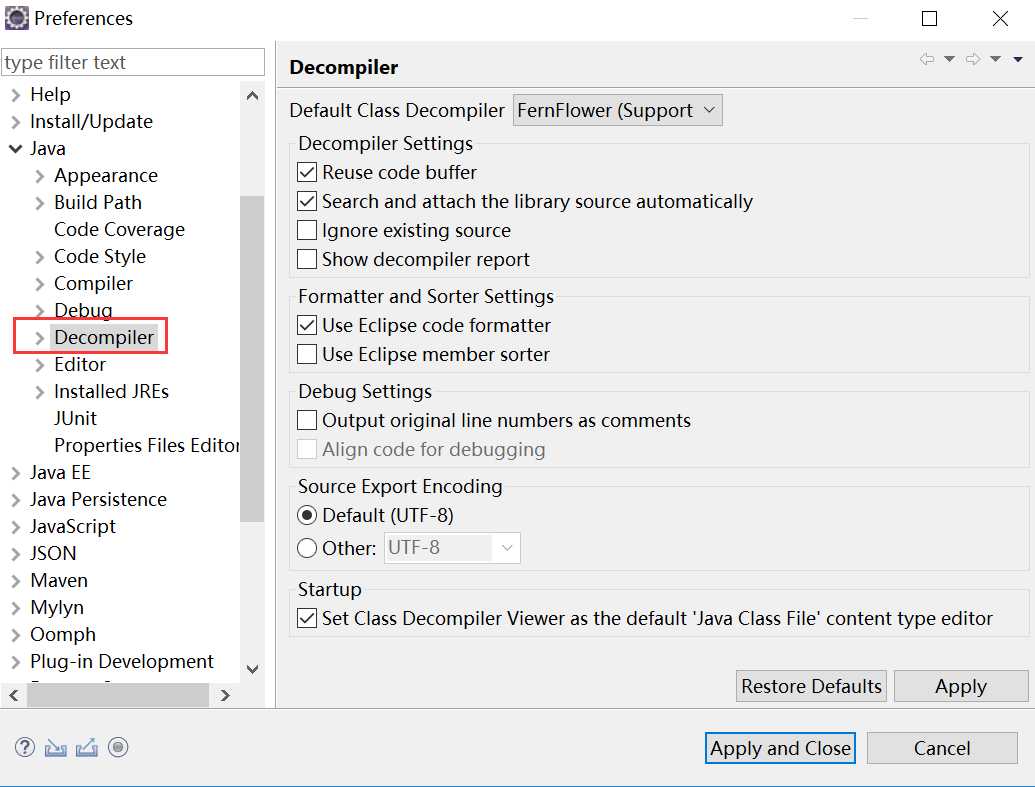Click the help question mark icon

coord(25,747)
